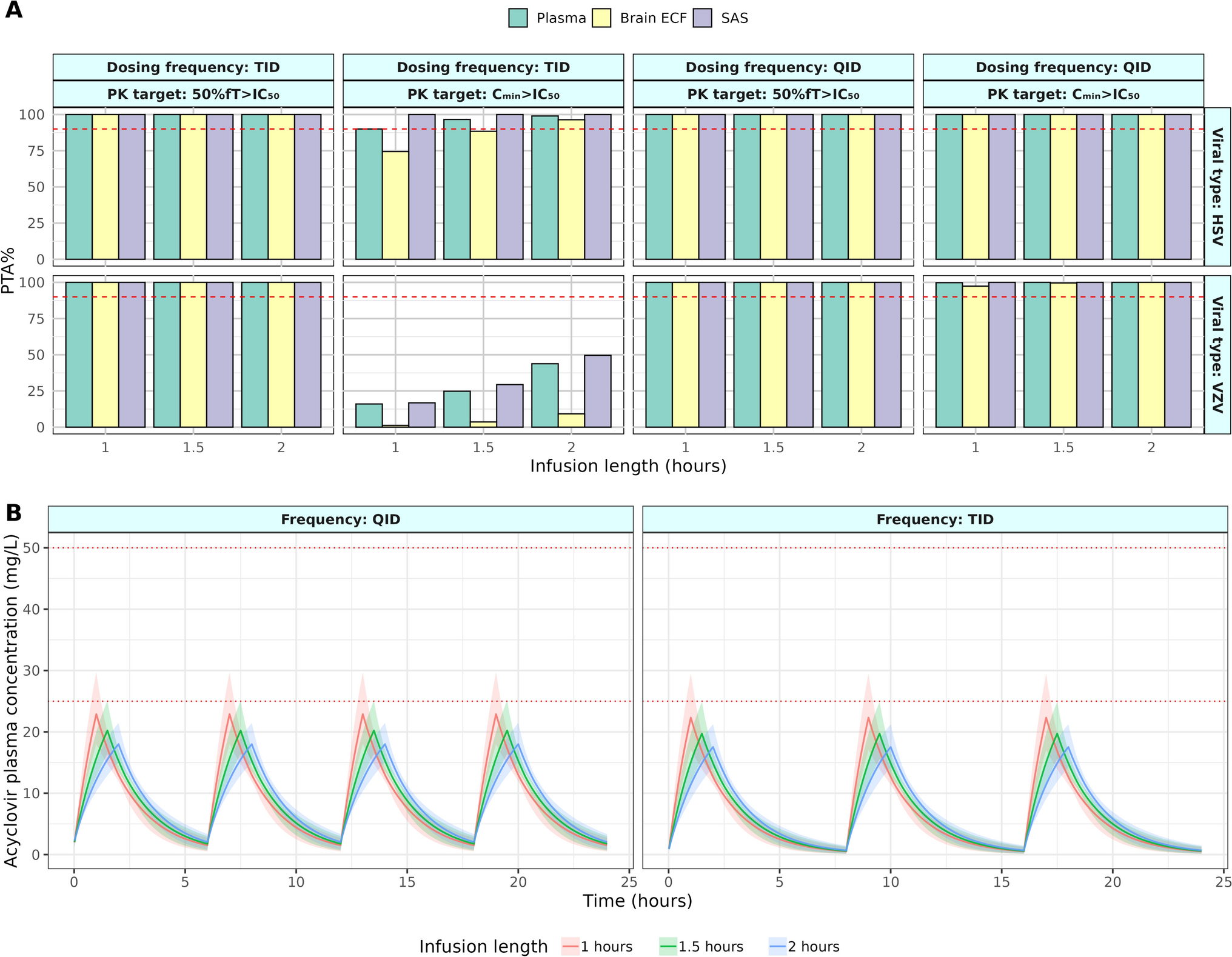
Task: Click the yellow Brain ECF legend swatch
Action: 601,18
